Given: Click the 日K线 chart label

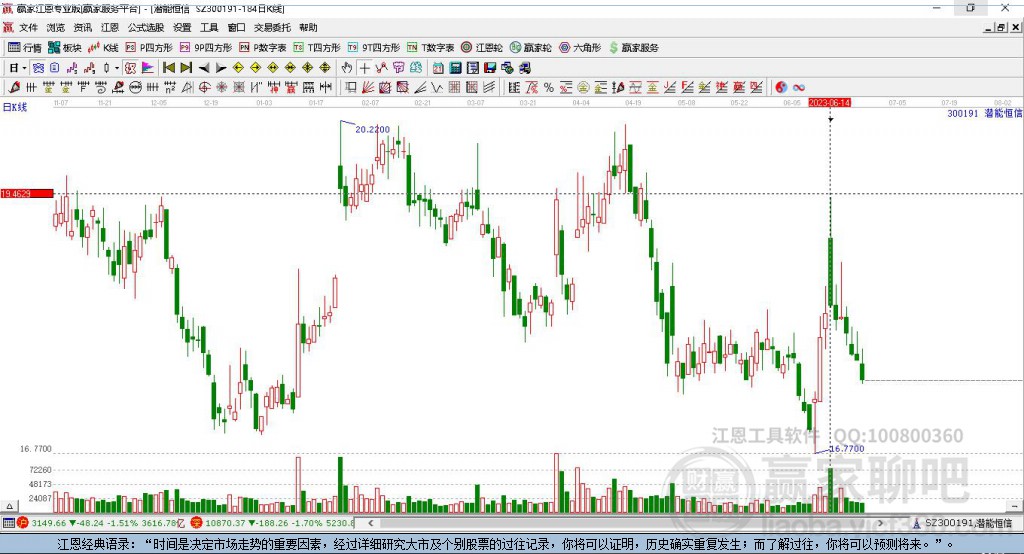Looking at the screenshot, I should [15, 107].
